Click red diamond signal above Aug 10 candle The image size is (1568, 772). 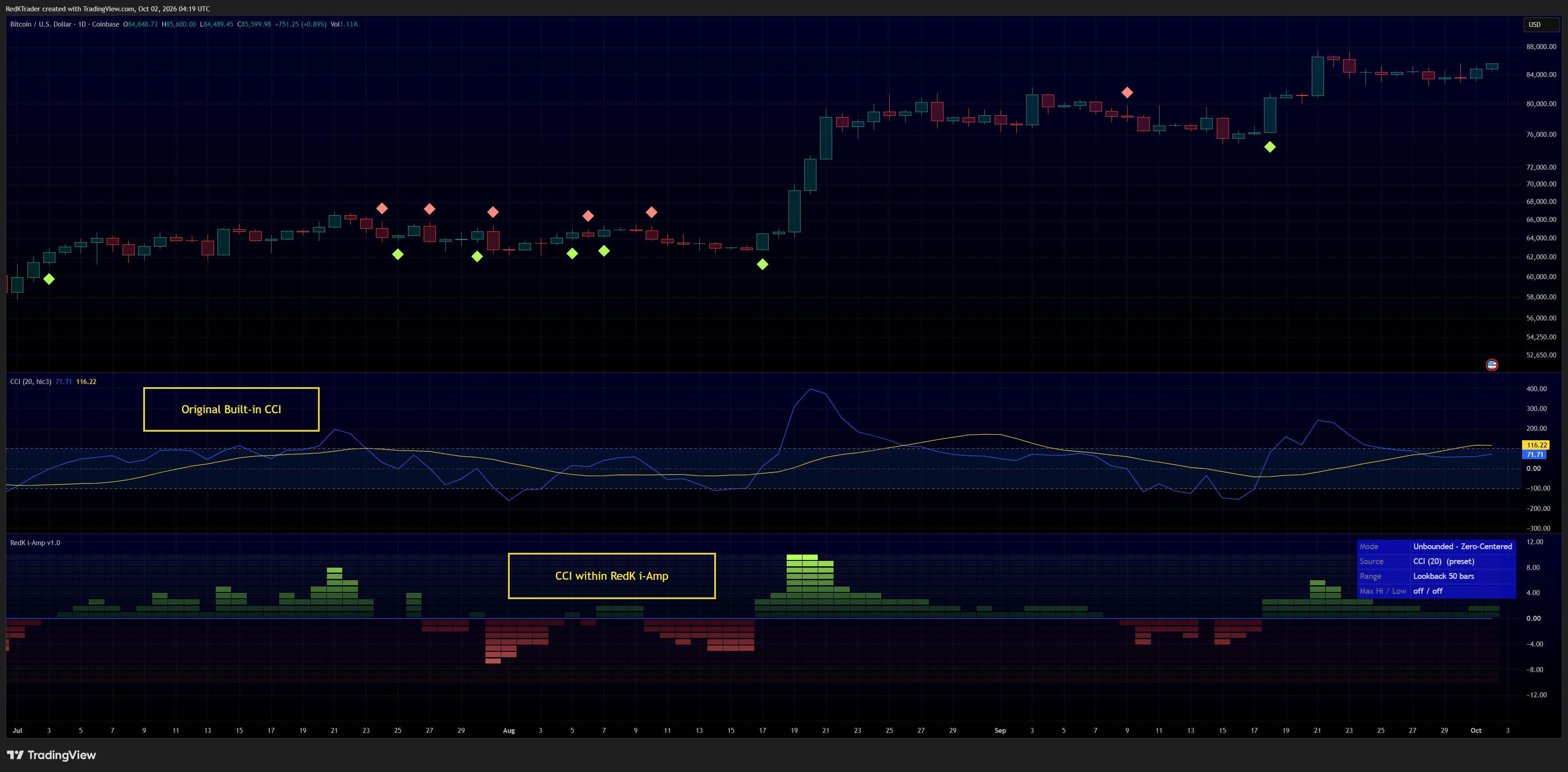coord(651,212)
